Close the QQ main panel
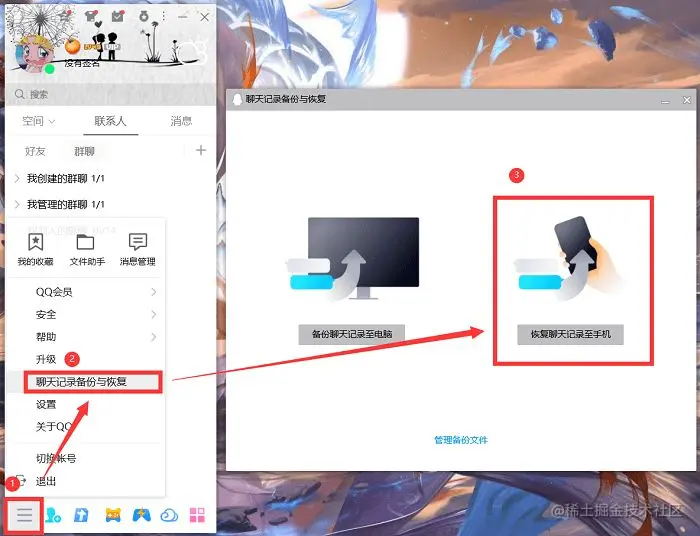This screenshot has height=536, width=700. [x=204, y=17]
